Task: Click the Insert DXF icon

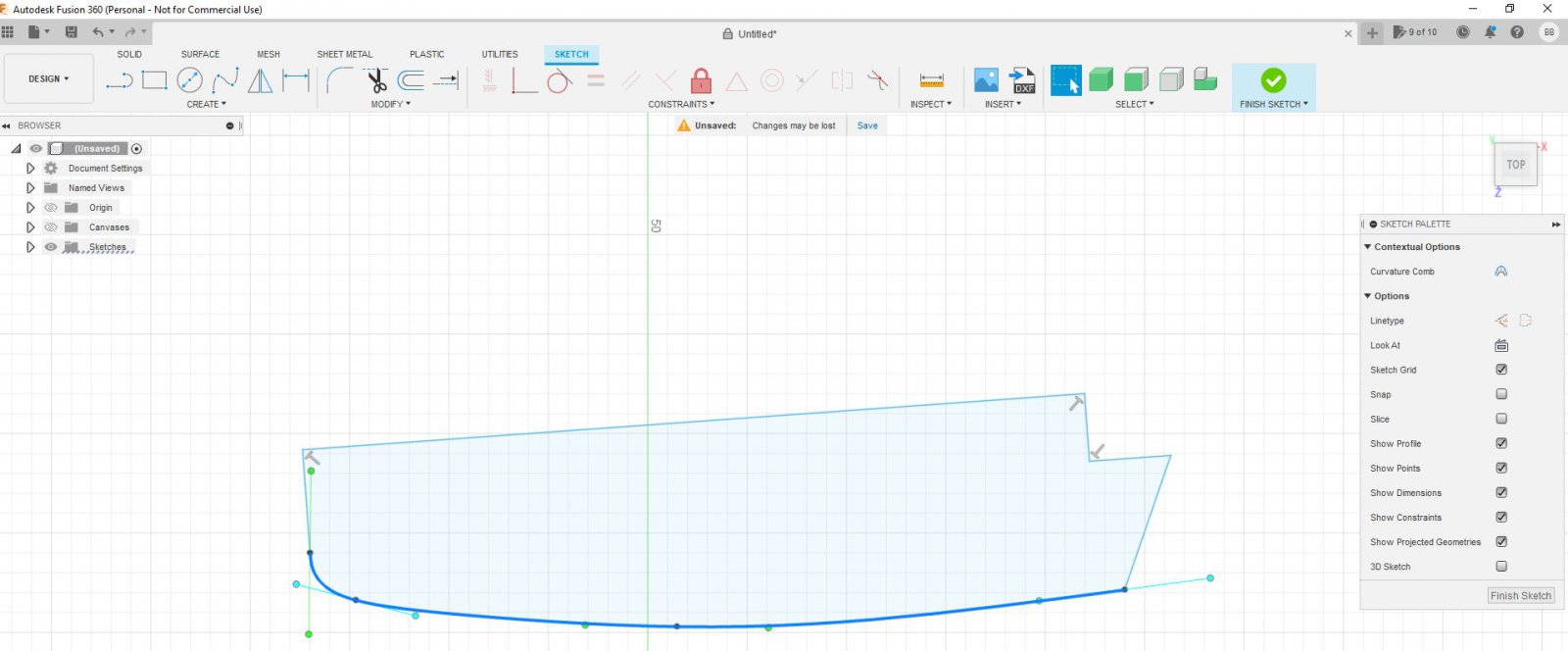Action: pos(1022,80)
